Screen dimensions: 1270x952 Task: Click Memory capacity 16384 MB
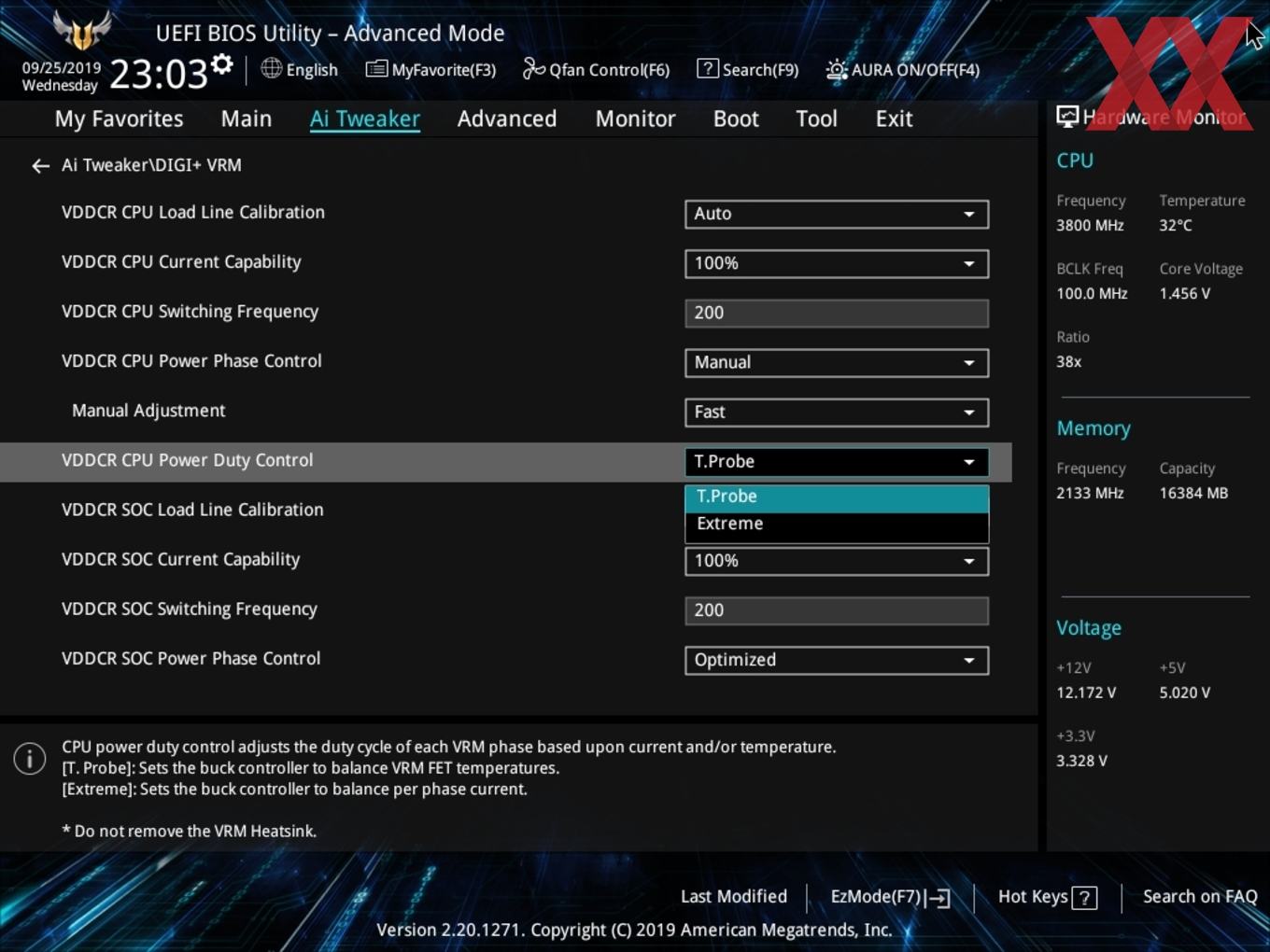1193,494
